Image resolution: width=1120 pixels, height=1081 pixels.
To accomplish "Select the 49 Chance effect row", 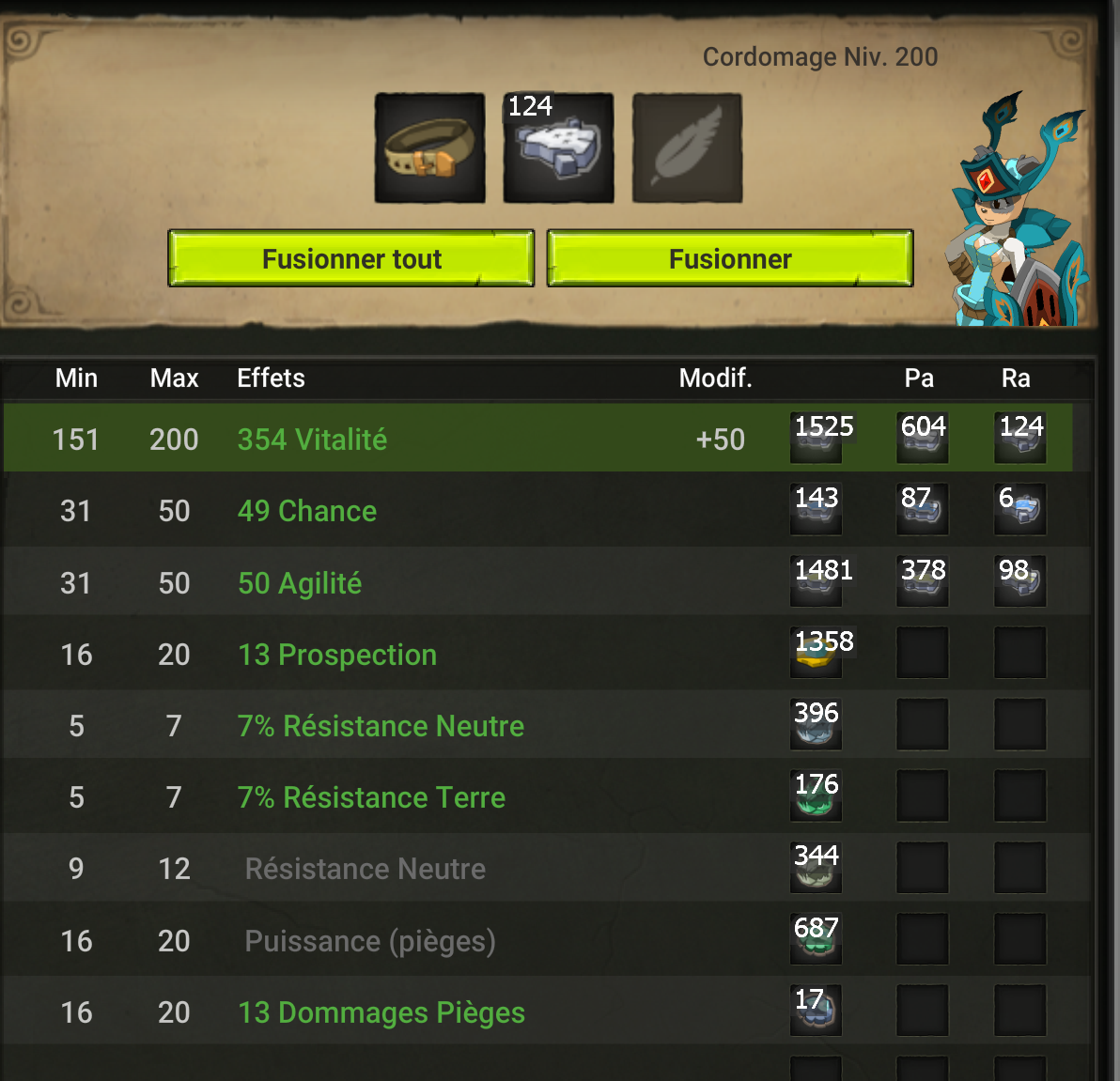I will [x=547, y=511].
